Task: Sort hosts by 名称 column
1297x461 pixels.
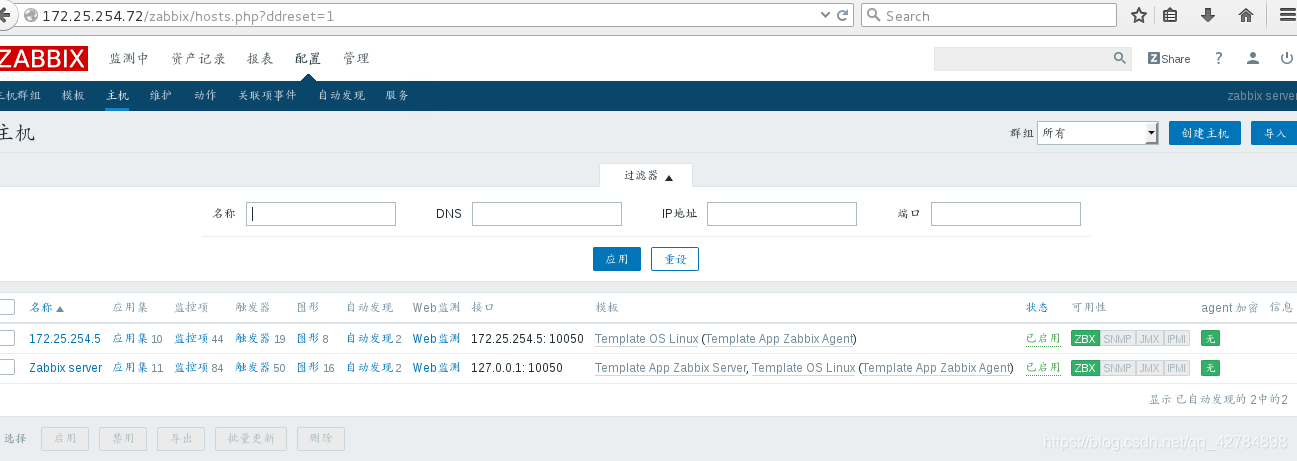Action: click(46, 308)
